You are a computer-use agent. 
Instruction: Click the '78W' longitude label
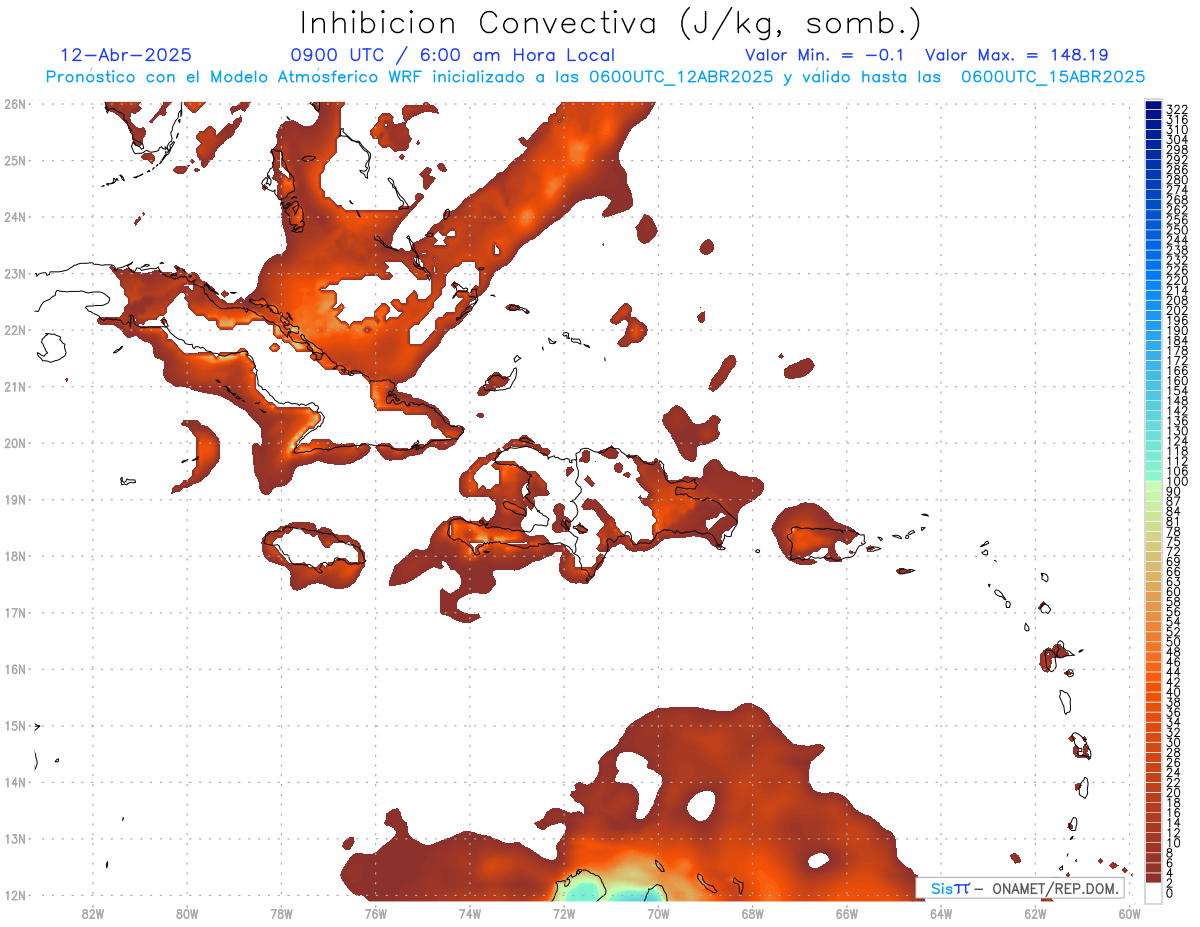click(x=281, y=913)
